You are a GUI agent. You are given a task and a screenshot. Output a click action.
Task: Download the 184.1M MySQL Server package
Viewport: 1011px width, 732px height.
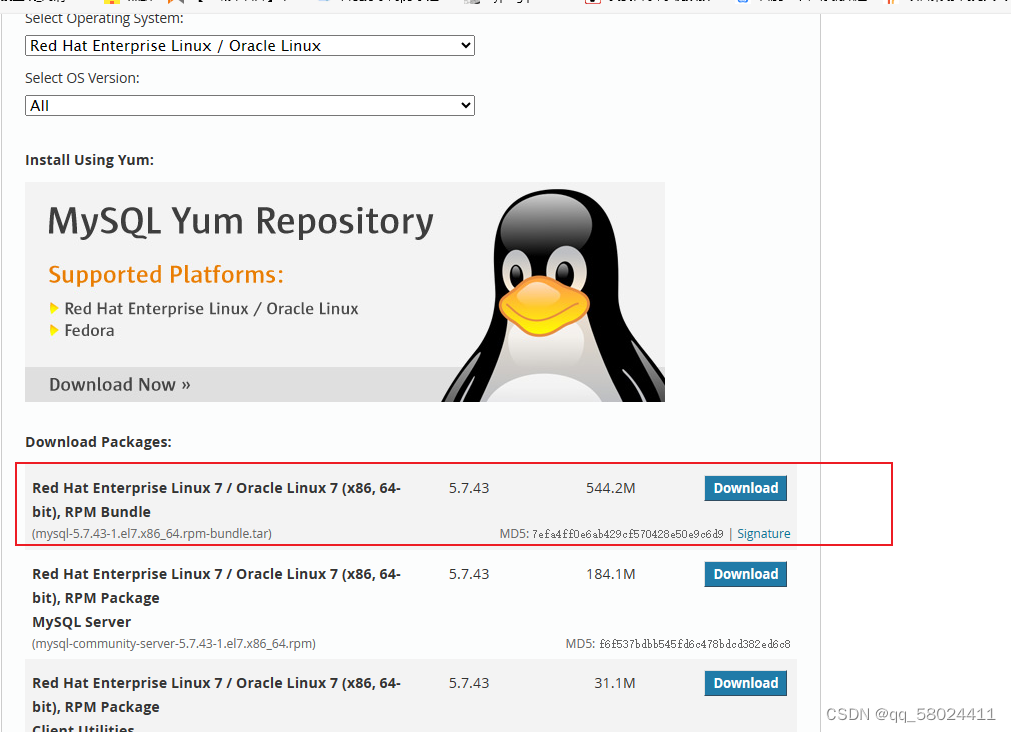coord(745,574)
